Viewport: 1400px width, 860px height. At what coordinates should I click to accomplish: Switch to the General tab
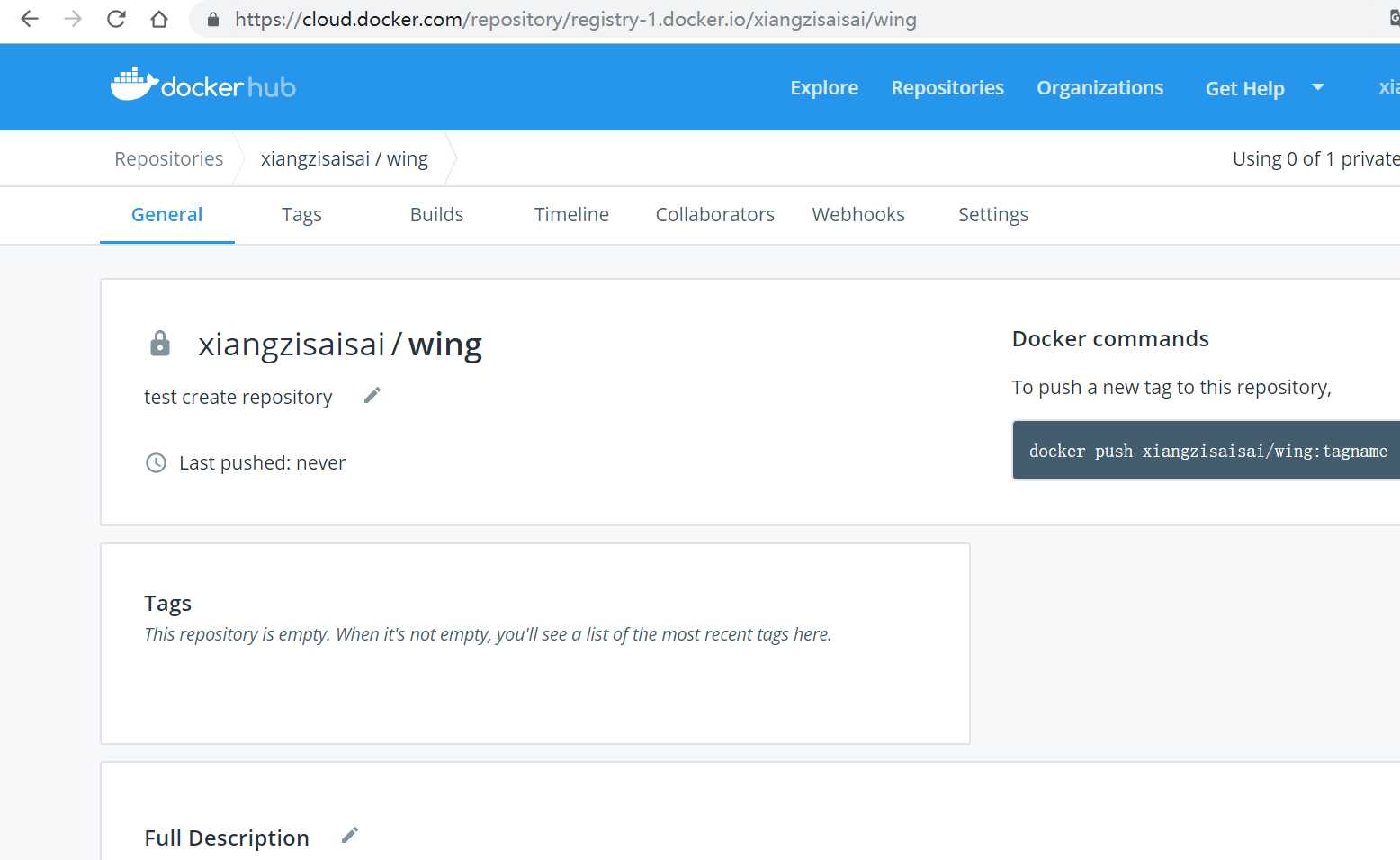[x=167, y=214]
